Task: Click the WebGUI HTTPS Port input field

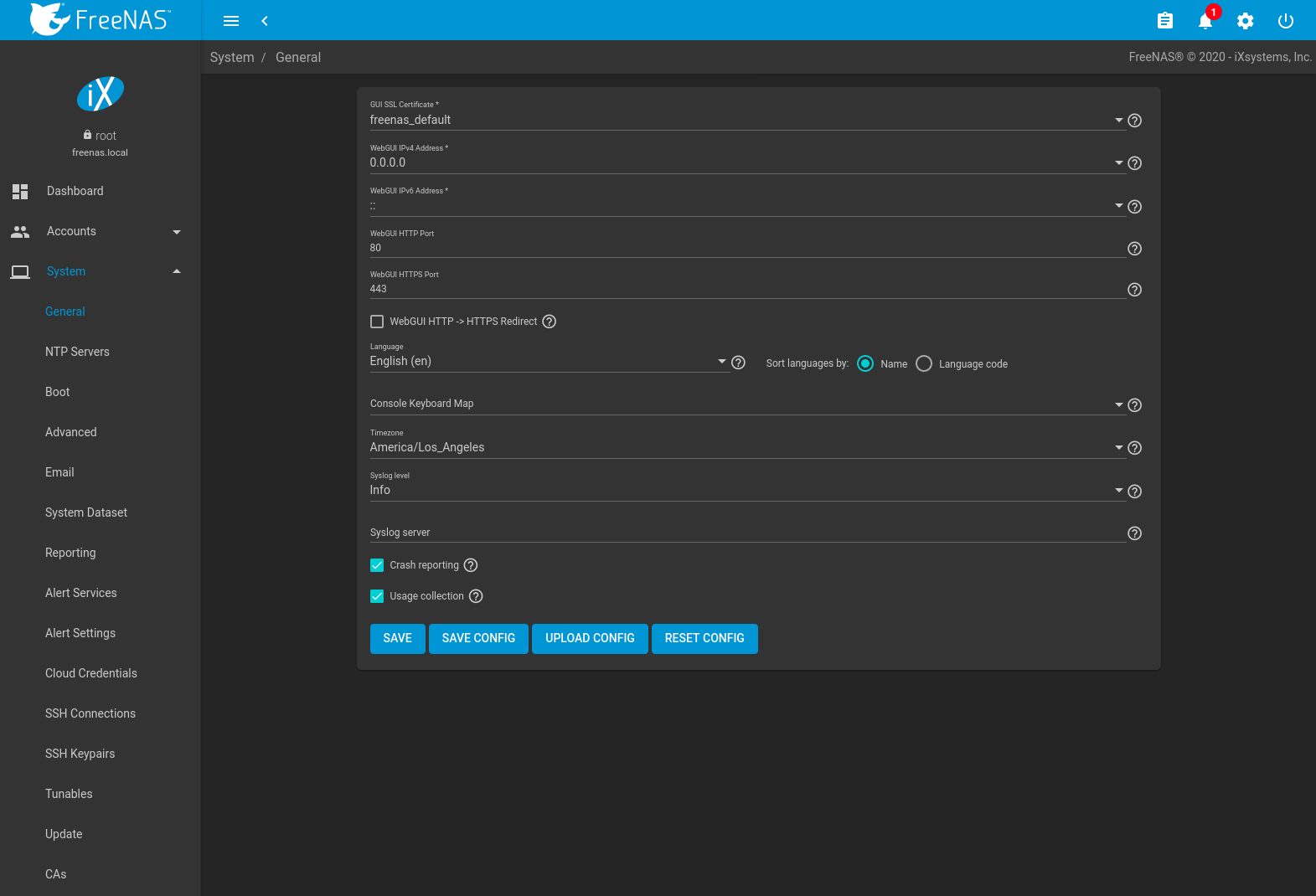Action: point(746,289)
